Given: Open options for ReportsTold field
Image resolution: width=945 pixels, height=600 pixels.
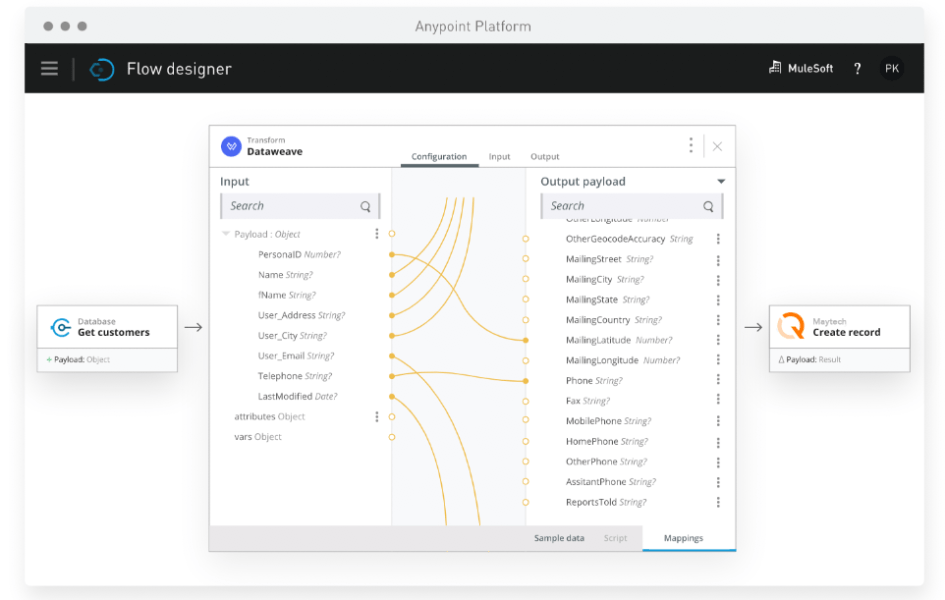Looking at the screenshot, I should (x=718, y=502).
